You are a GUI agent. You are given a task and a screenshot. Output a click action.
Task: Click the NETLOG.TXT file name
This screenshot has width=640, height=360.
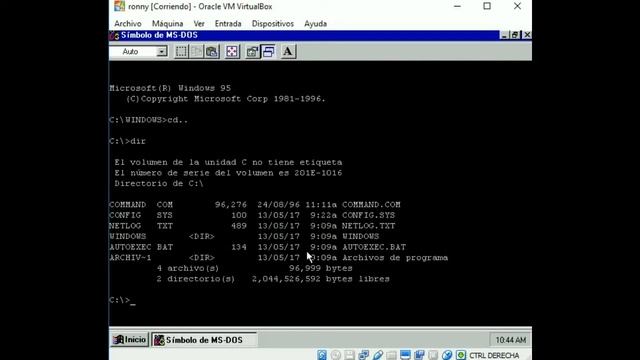[x=368, y=226]
